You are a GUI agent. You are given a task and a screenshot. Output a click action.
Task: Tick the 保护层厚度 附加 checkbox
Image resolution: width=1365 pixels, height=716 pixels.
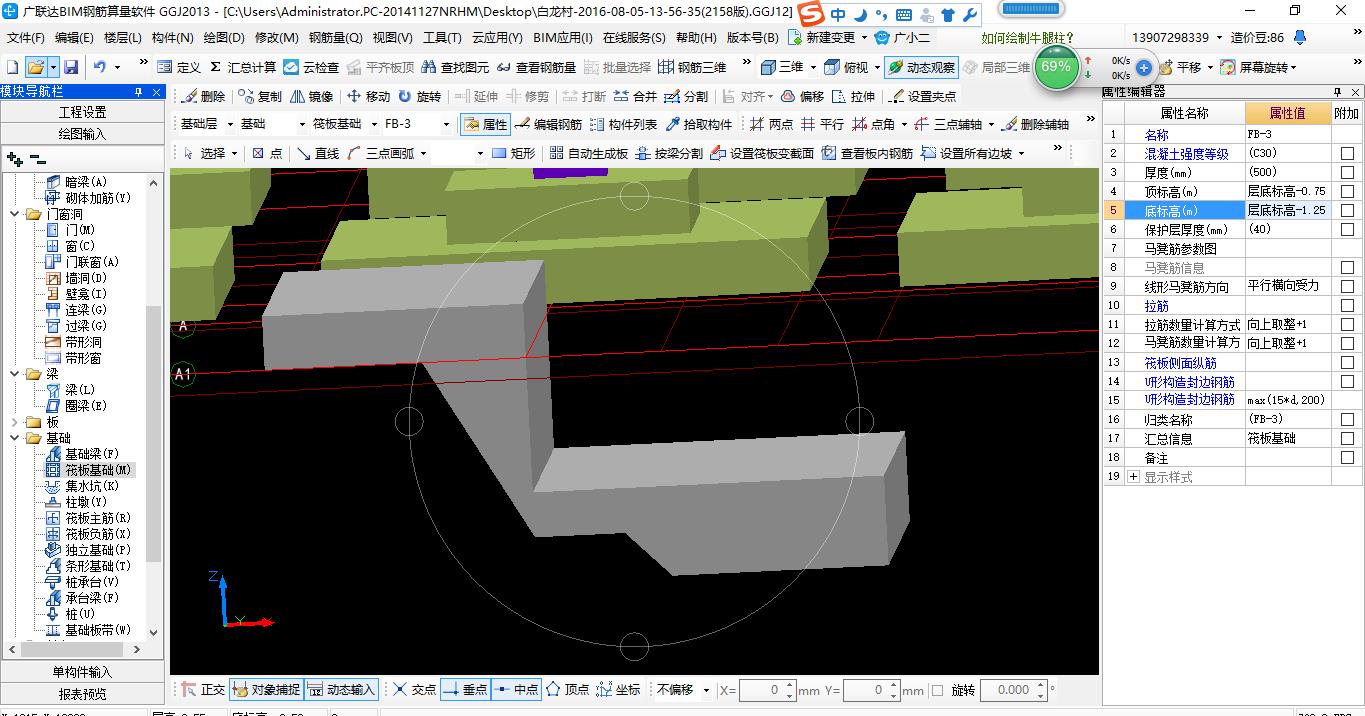click(x=1347, y=230)
